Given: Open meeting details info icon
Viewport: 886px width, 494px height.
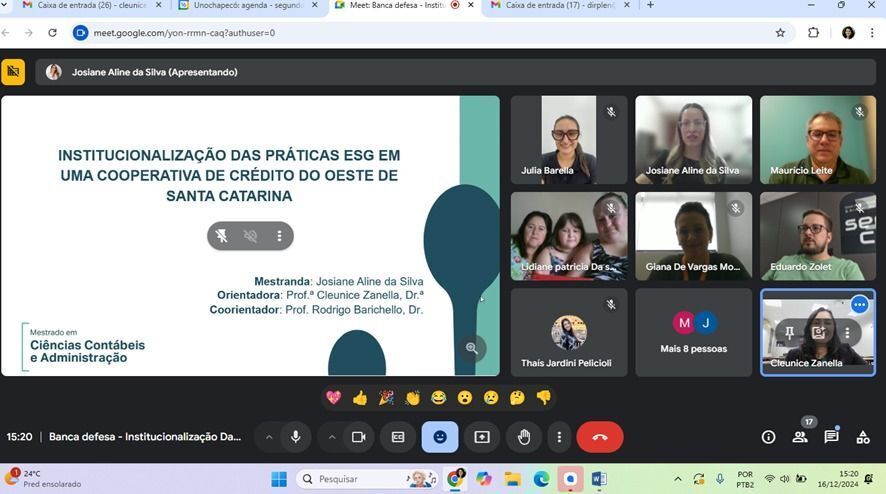Looking at the screenshot, I should (768, 437).
